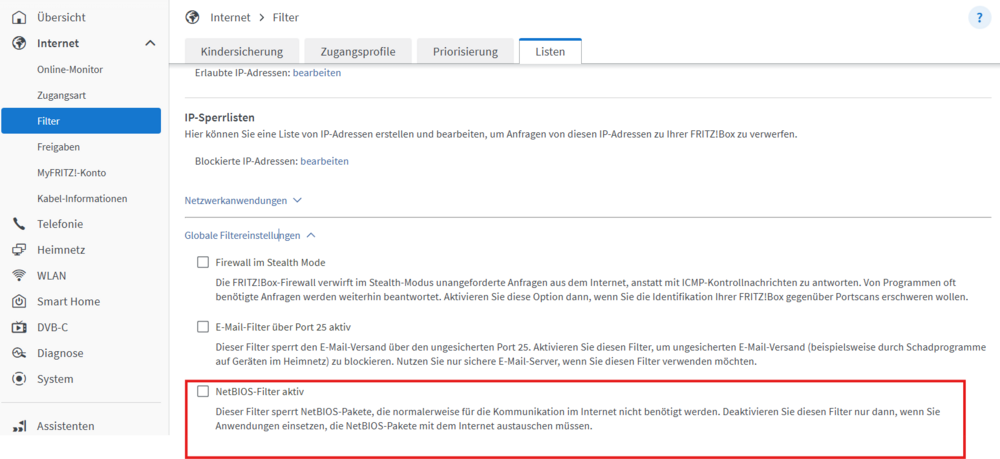Switch to the Kindersicherung tab
The image size is (1000, 459).
[x=241, y=52]
